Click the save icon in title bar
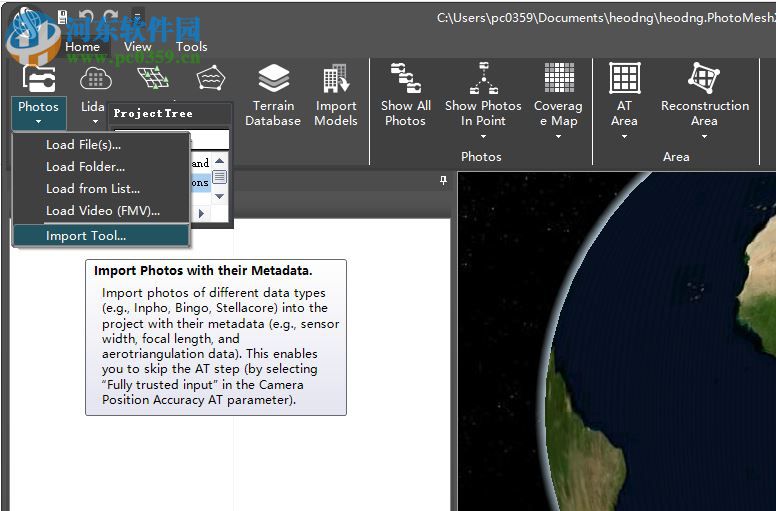The image size is (776, 511). 63,17
